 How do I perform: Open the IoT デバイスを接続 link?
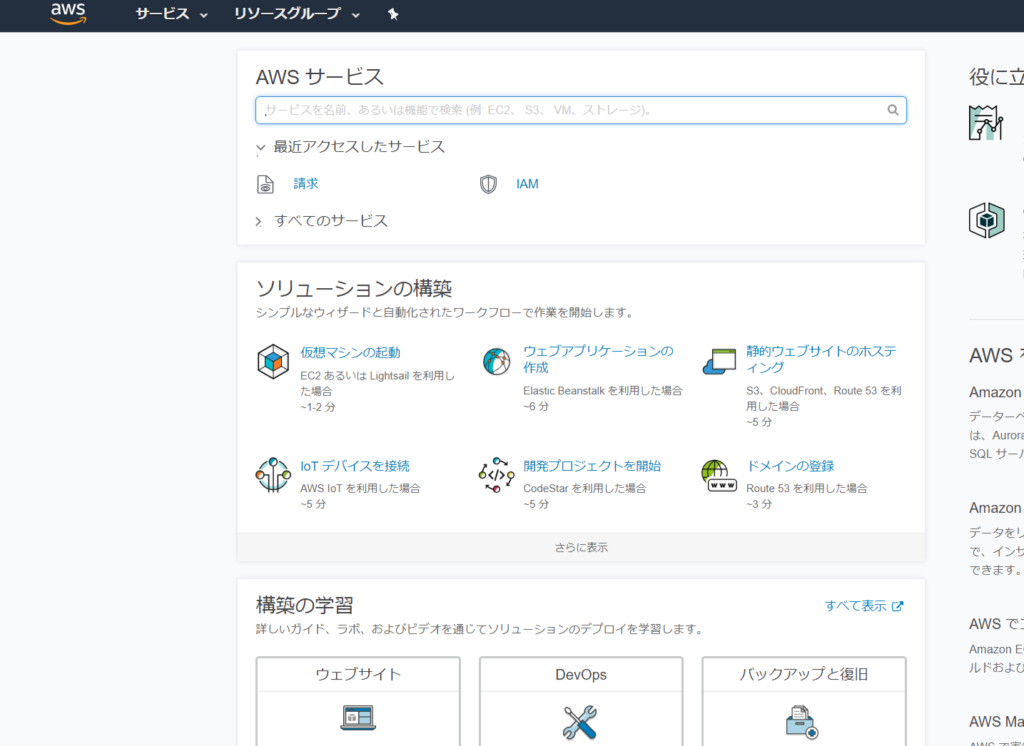click(355, 466)
